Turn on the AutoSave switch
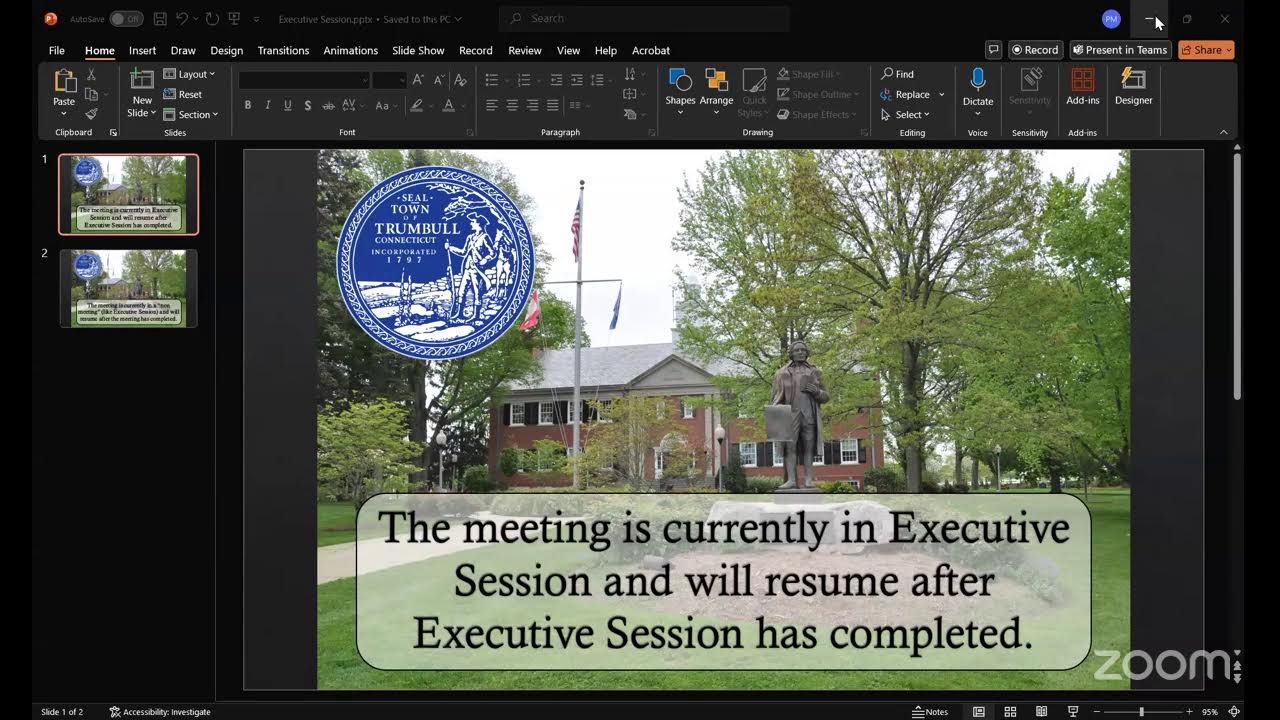Screen dimensions: 1280x720 click(126, 19)
